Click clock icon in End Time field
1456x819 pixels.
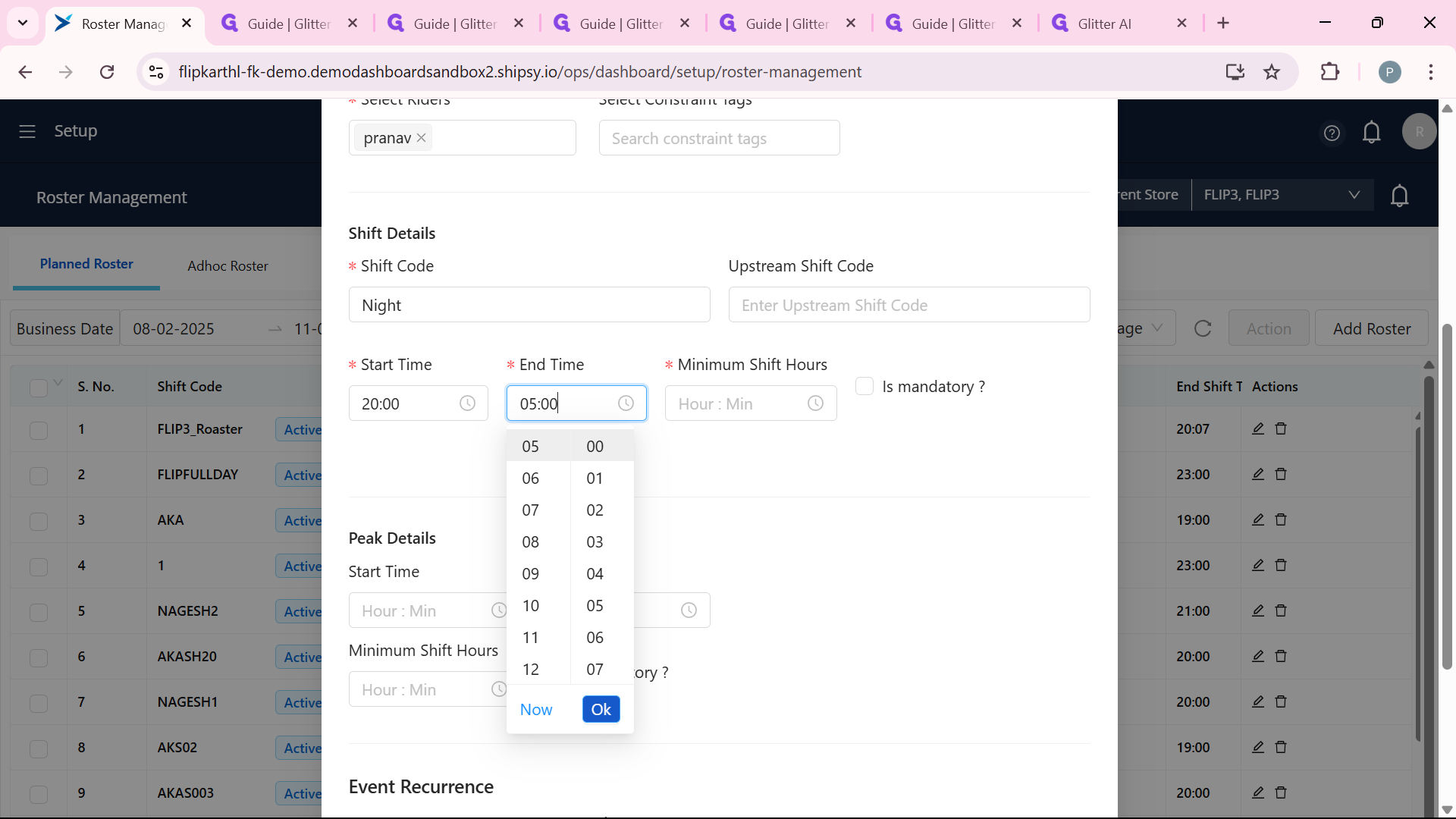pos(626,403)
